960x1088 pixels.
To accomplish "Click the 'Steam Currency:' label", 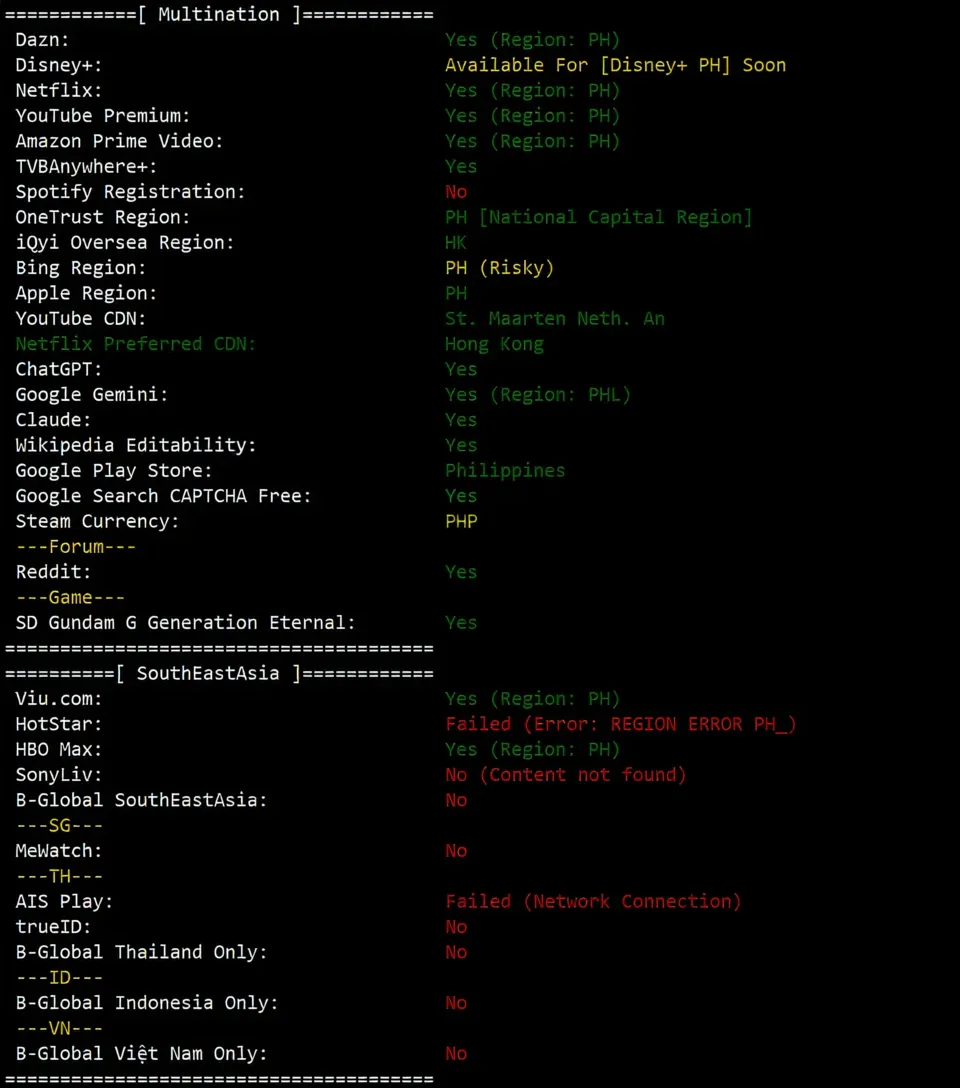I will [x=97, y=521].
